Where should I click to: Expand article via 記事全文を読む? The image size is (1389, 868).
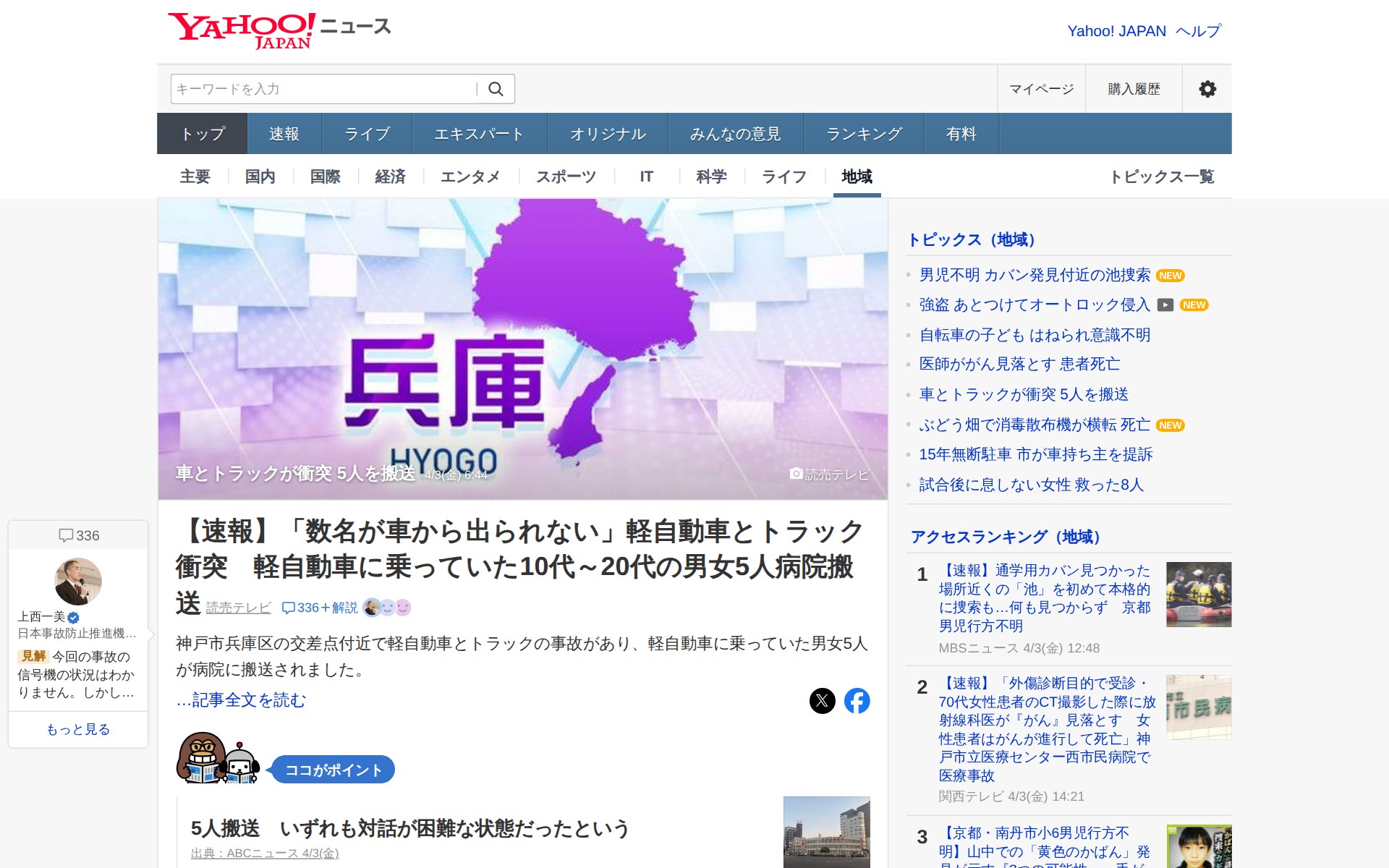click(x=241, y=700)
